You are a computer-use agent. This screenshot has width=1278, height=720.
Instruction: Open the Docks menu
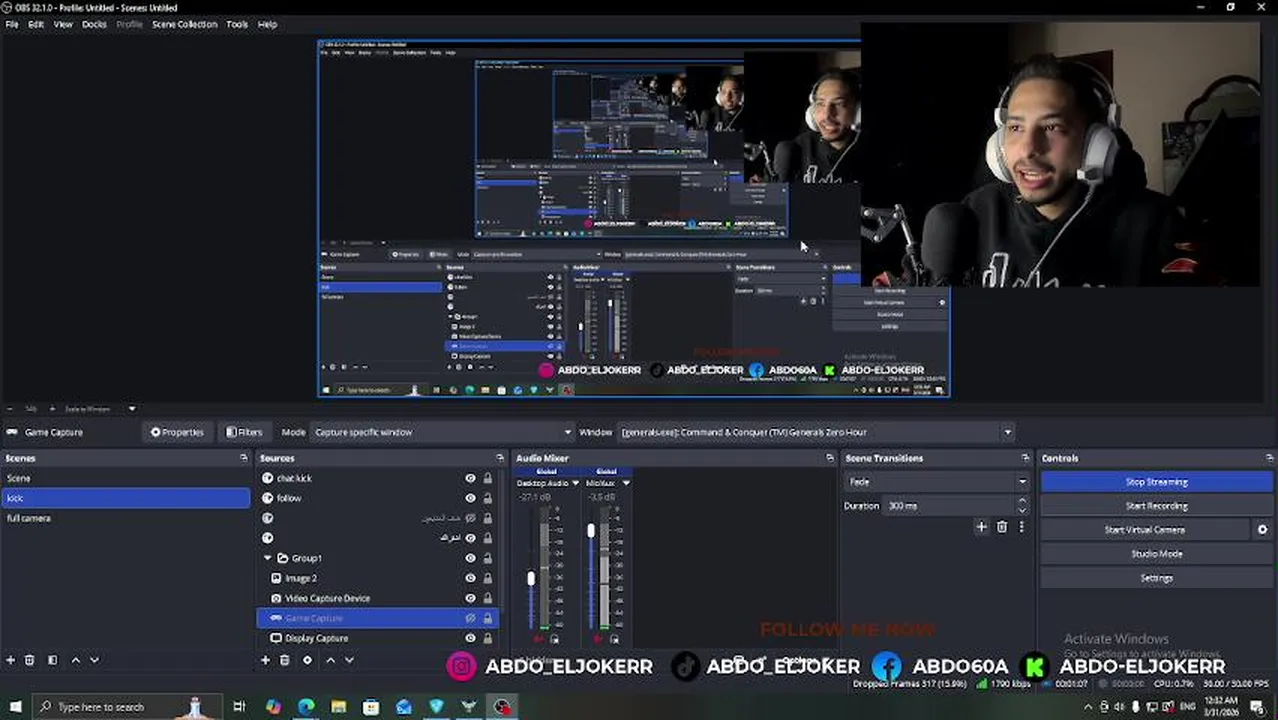pos(94,24)
